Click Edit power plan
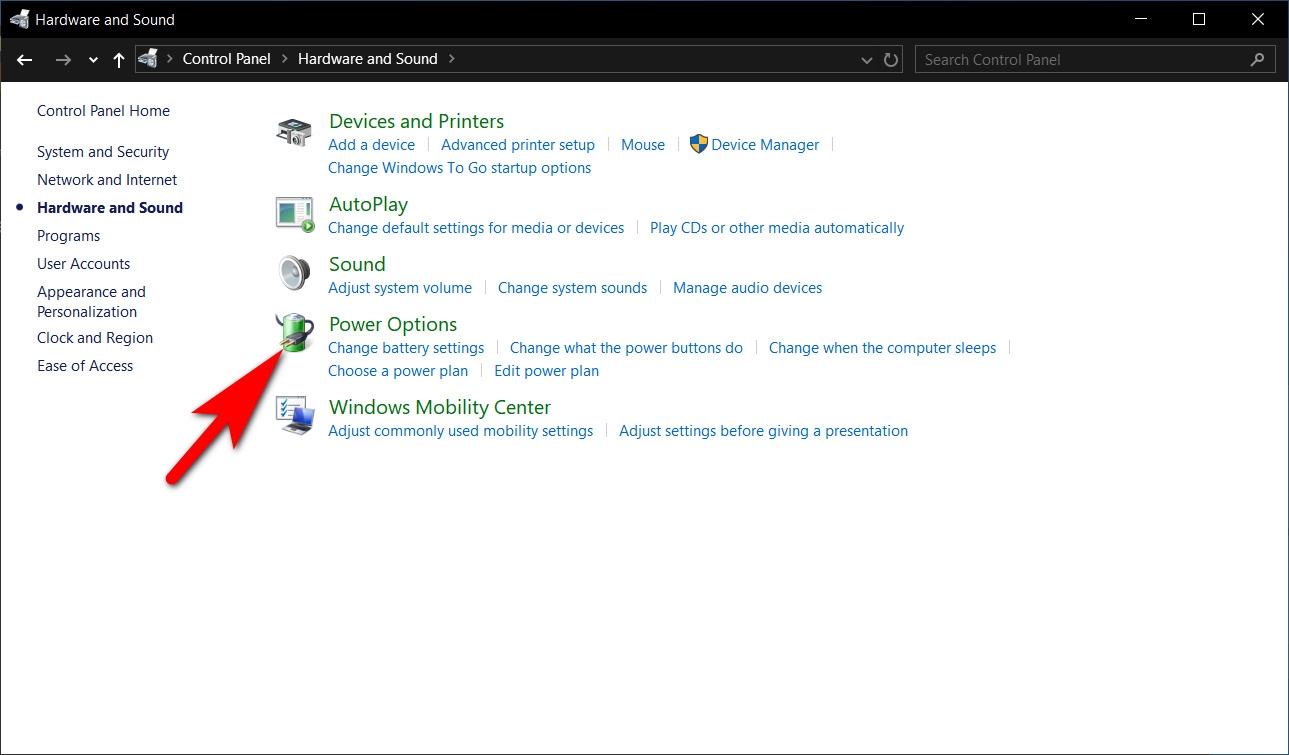 [x=546, y=371]
